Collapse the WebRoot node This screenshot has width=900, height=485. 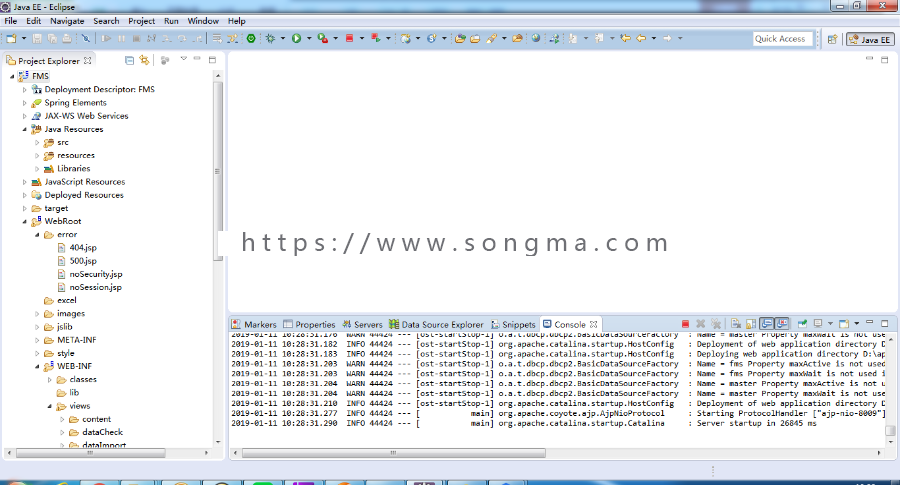pos(25,221)
